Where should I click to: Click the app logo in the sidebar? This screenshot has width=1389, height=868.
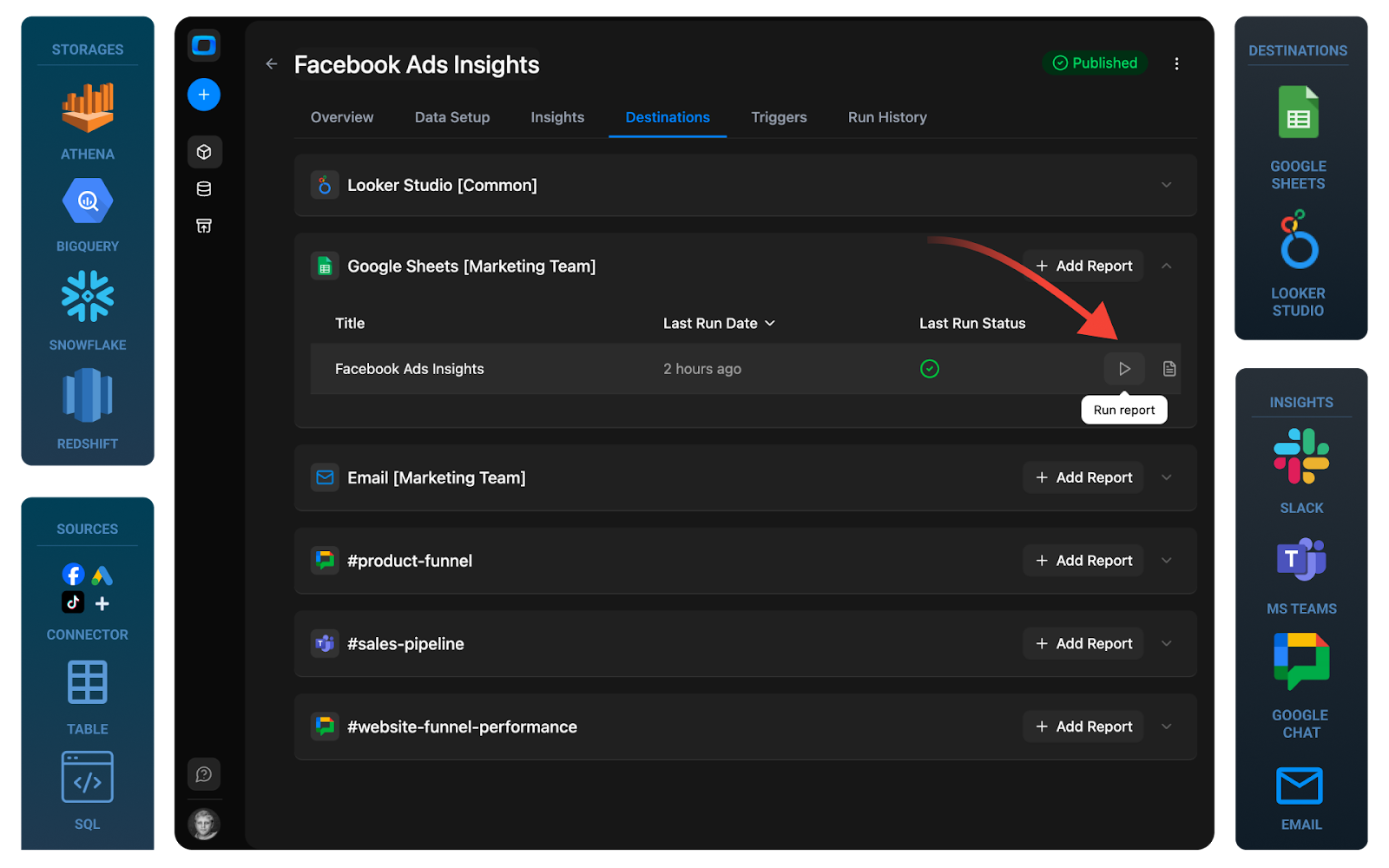(204, 45)
